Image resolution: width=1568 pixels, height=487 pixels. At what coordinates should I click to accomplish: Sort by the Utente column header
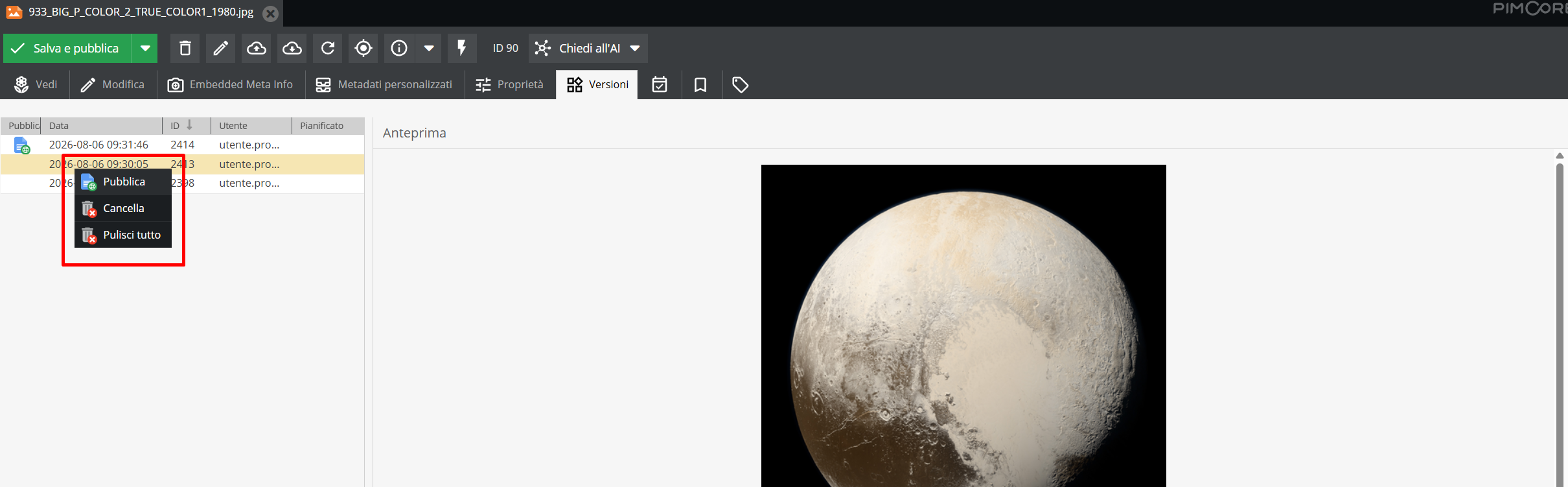(251, 126)
